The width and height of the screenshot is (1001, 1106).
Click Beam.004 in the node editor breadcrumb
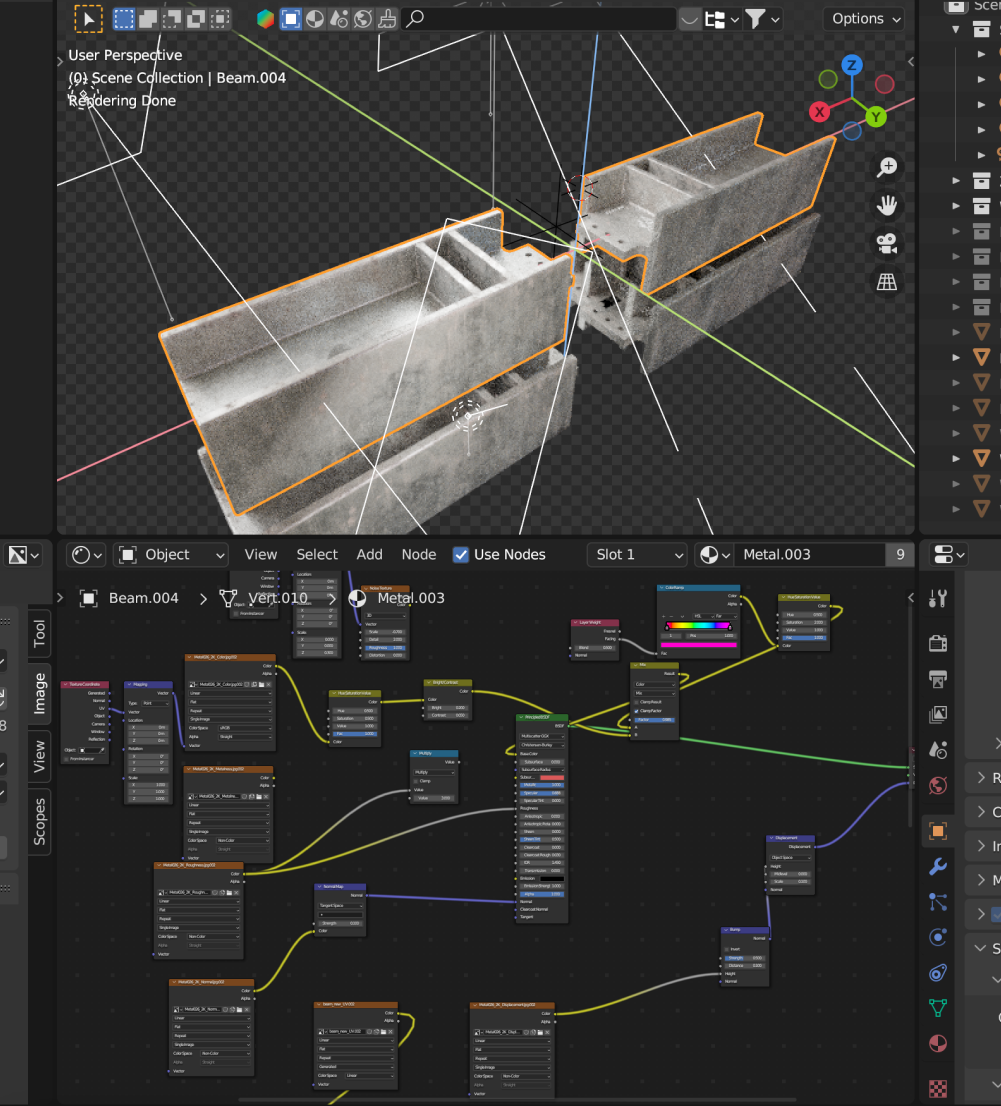143,598
